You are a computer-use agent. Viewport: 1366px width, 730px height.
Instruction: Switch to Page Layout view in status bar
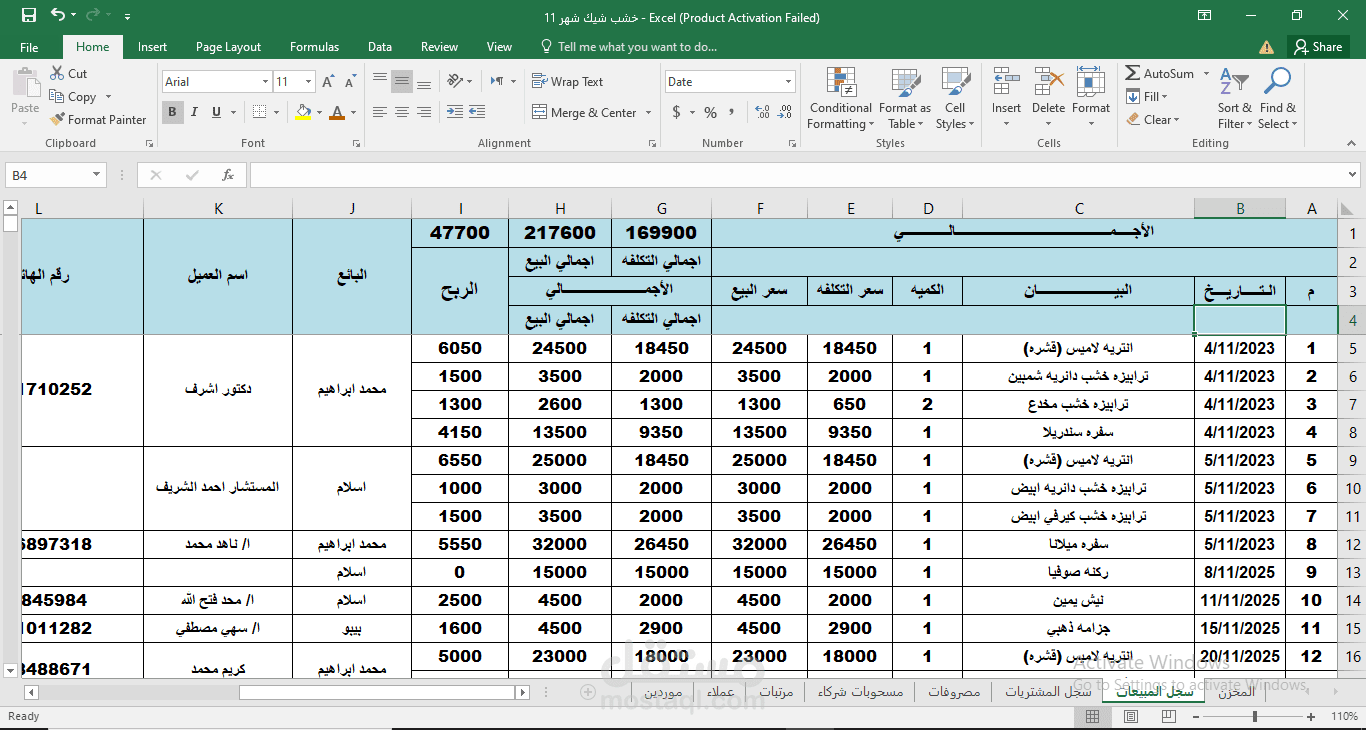[x=1130, y=716]
